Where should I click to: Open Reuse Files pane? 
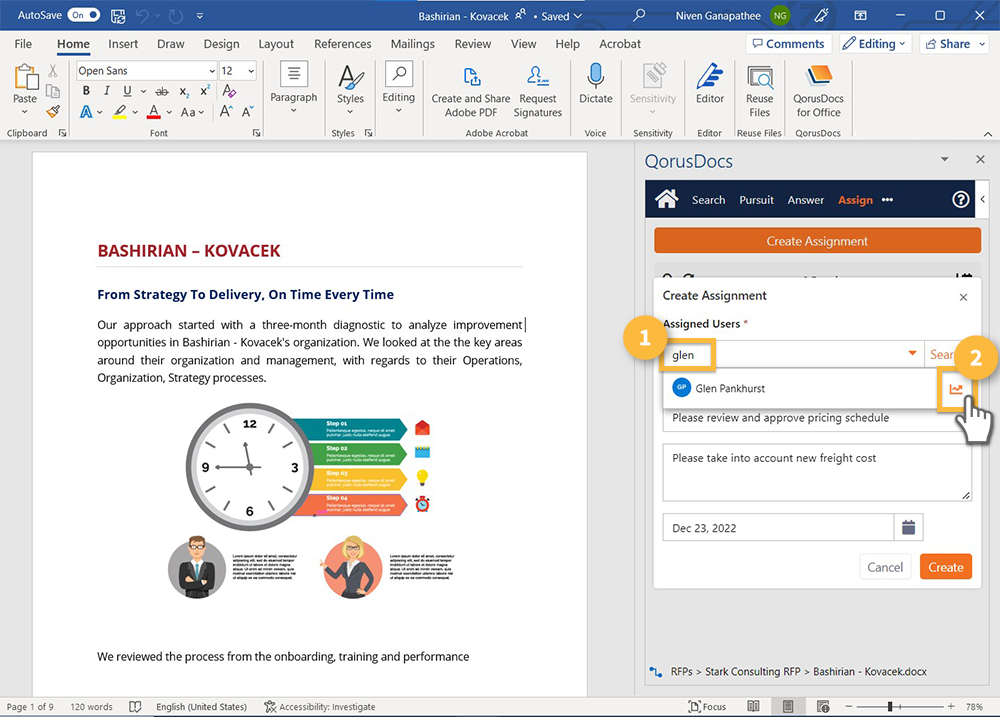760,91
